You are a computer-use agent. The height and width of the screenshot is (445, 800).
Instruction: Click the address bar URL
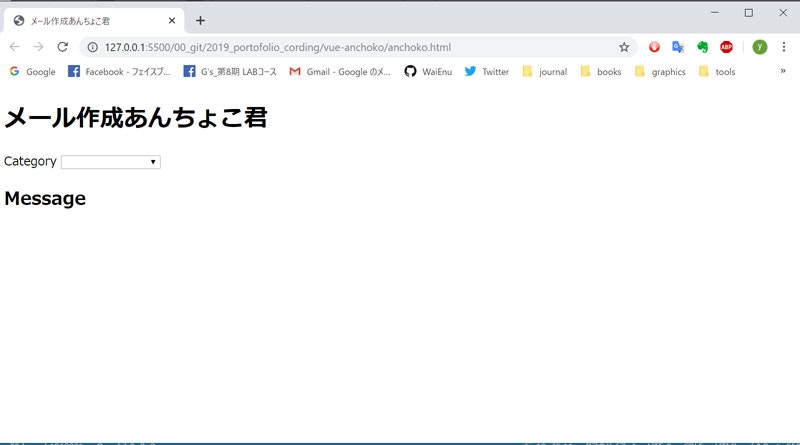(278, 47)
